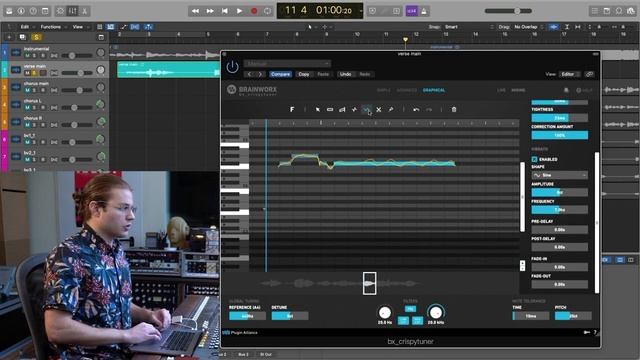
Task: Go to next preset arrow
Action: click(260, 74)
